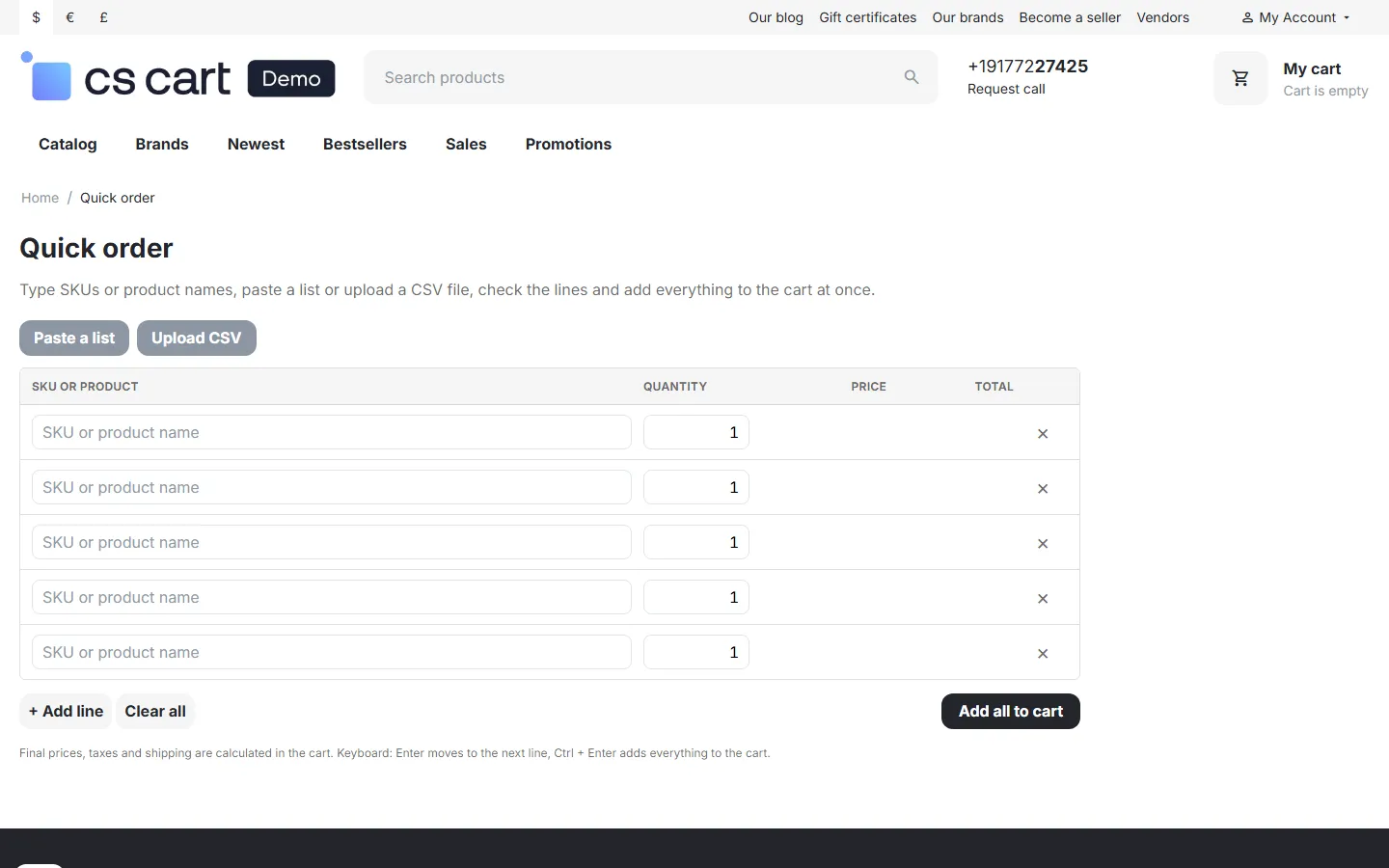Switch currency to pounds
The image size is (1389, 868).
point(103,17)
